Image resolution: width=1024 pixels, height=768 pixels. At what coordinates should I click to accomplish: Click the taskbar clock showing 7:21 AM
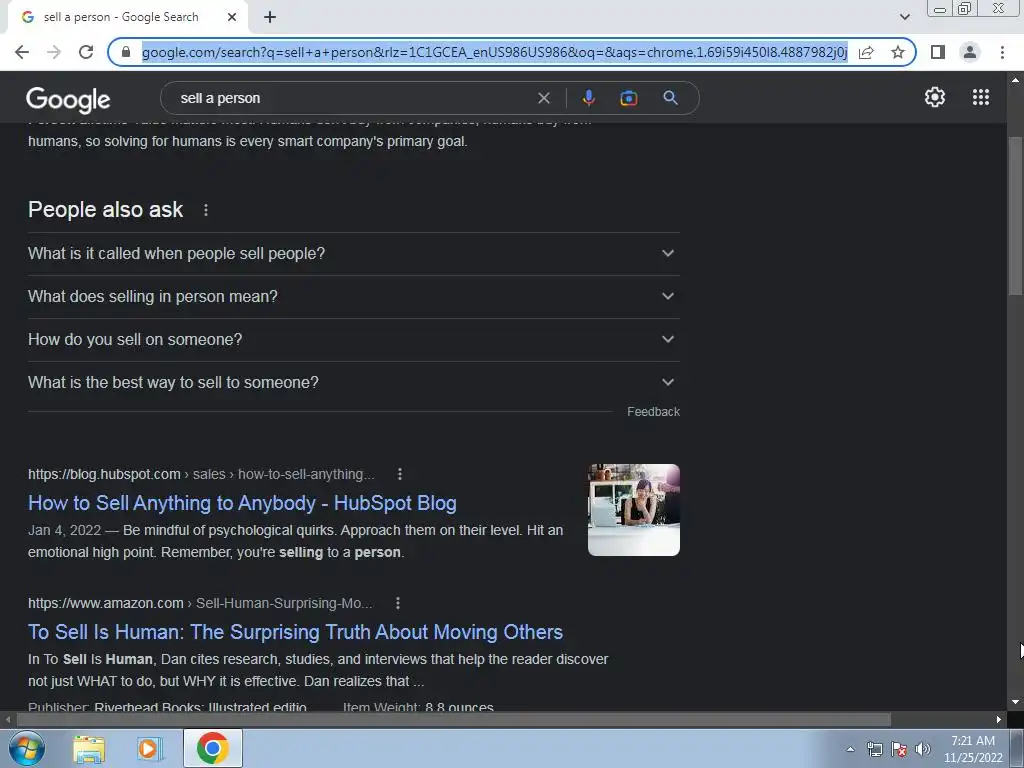click(973, 749)
